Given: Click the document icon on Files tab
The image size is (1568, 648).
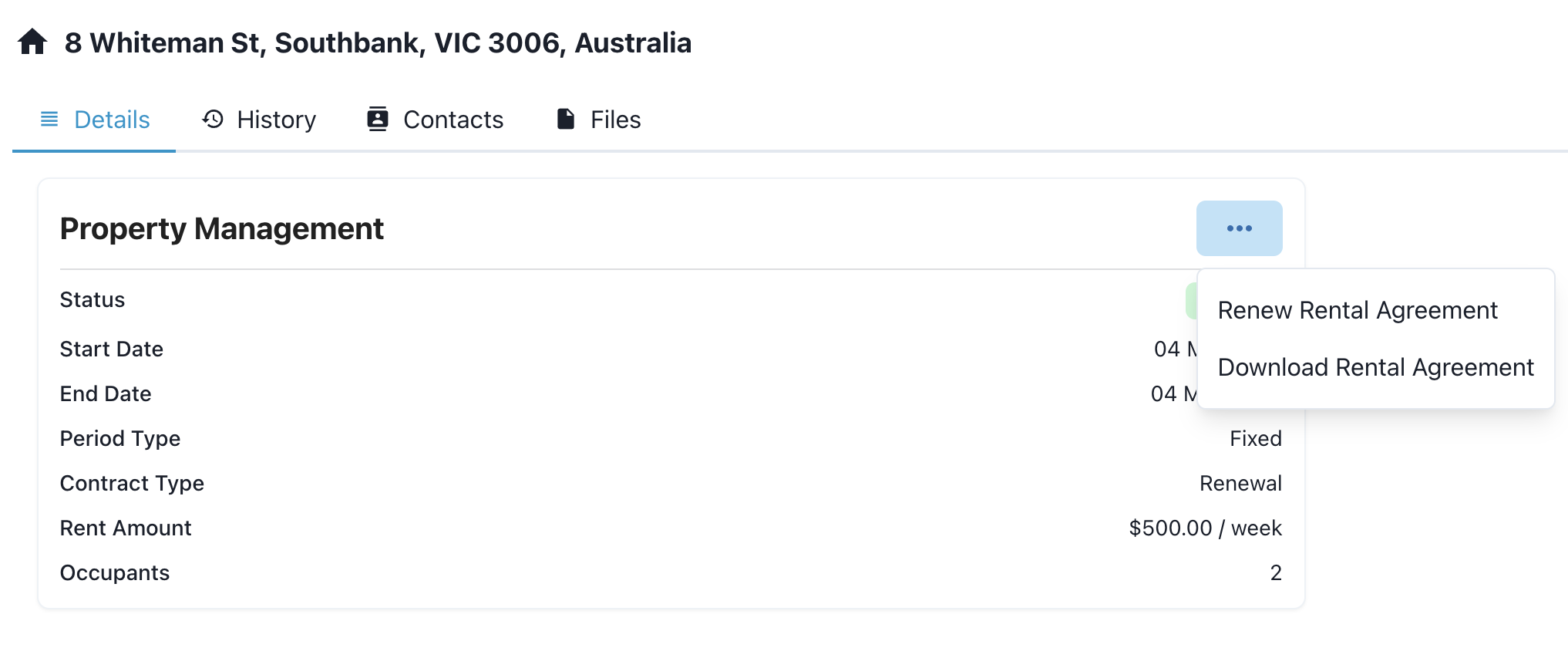Looking at the screenshot, I should [x=566, y=119].
